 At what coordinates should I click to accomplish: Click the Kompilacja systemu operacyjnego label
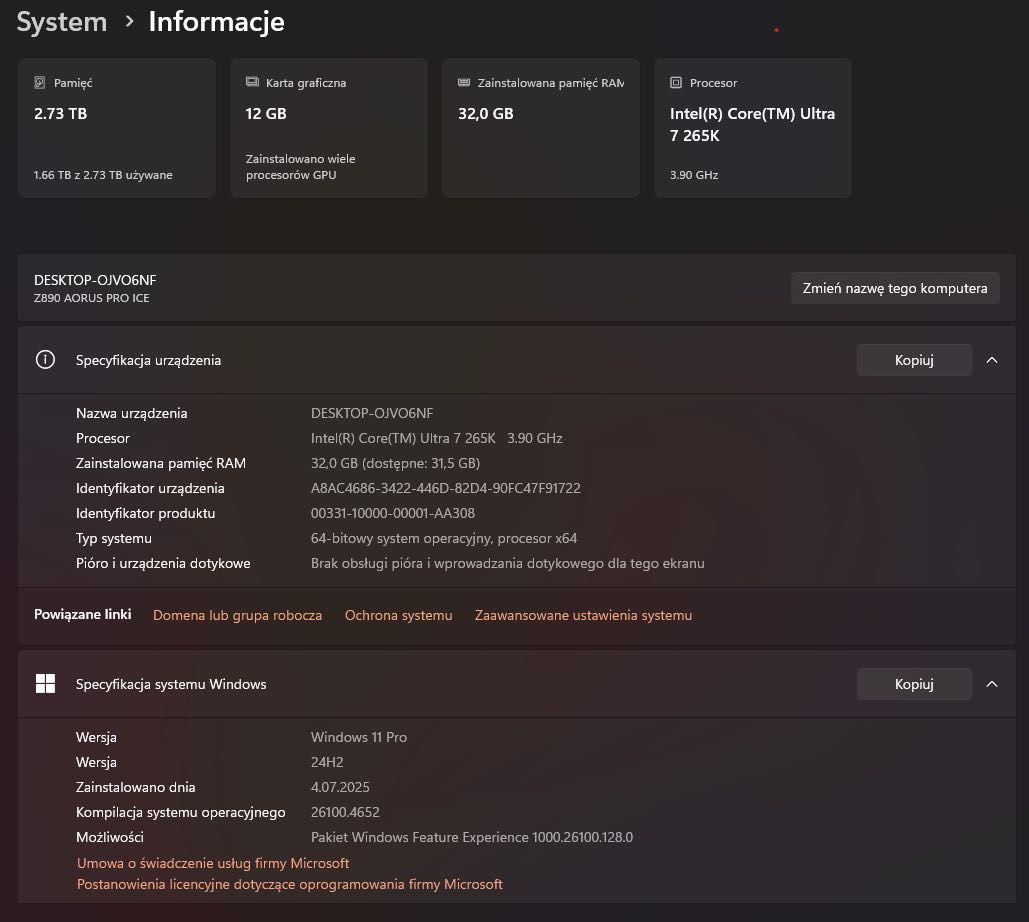click(x=180, y=812)
